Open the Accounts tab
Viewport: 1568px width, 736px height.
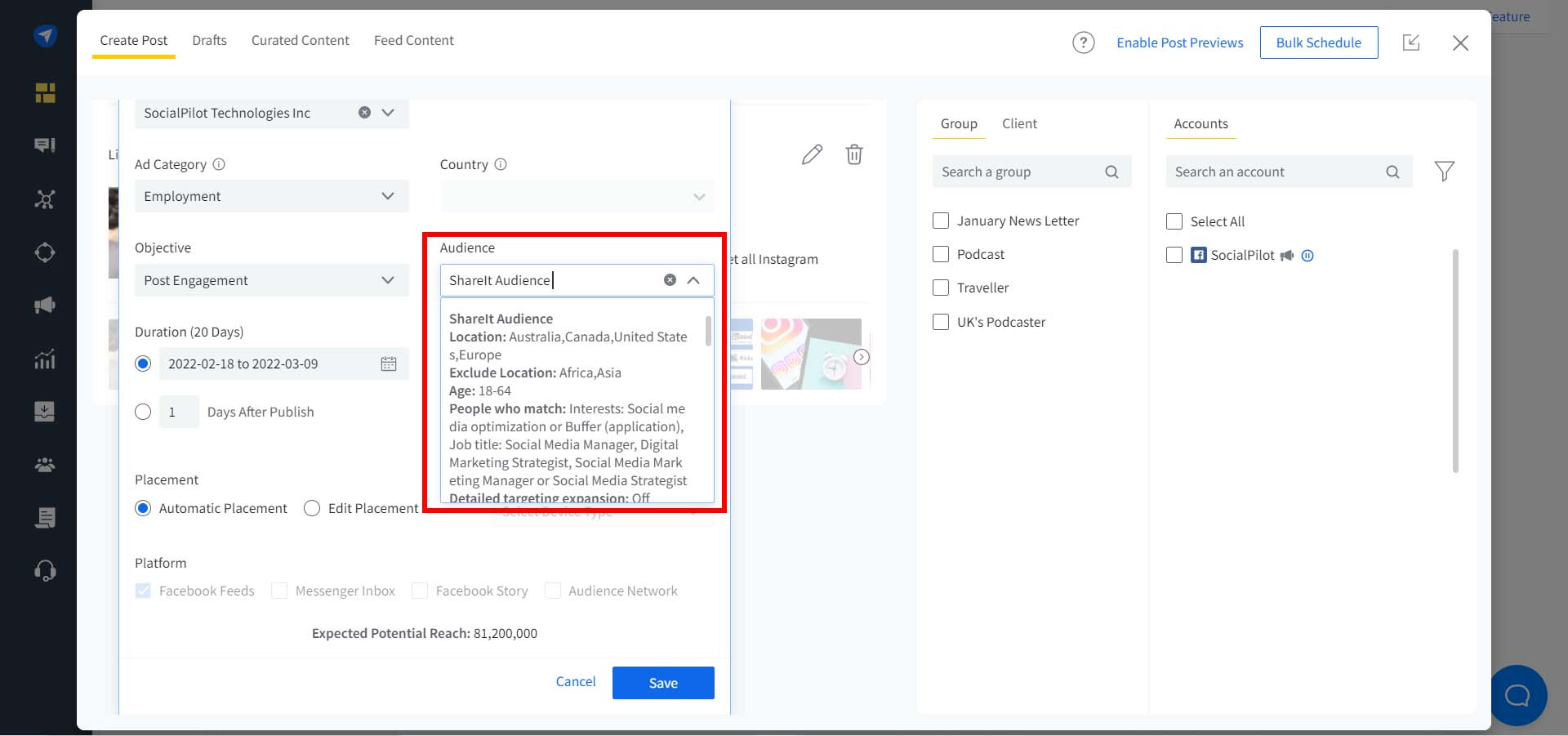(1201, 123)
